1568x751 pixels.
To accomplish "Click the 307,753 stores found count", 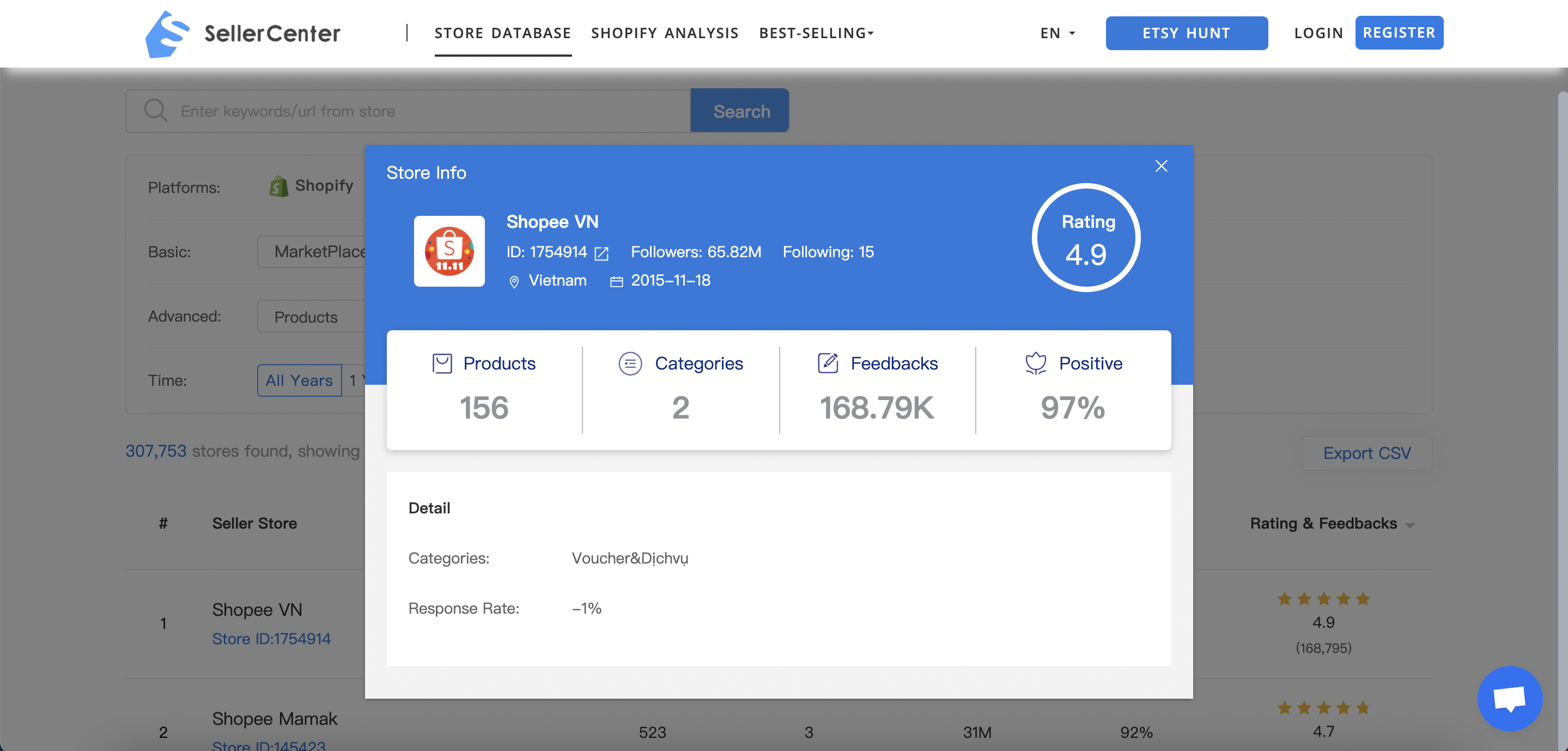I will 156,451.
